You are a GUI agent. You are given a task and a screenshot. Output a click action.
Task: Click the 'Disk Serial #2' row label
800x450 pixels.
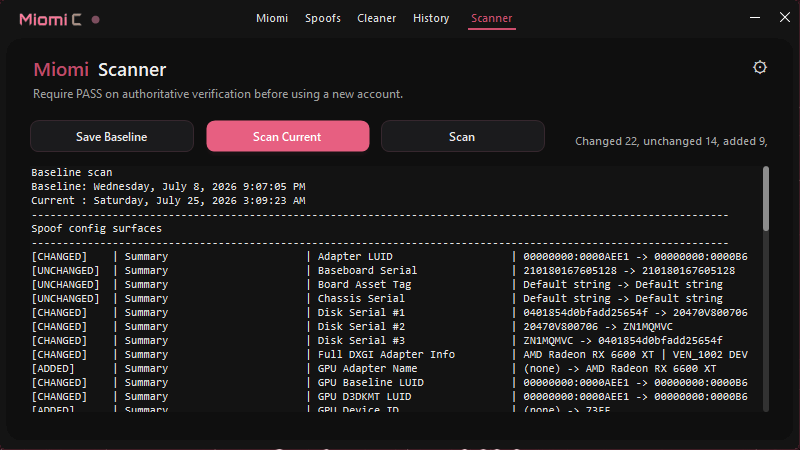click(x=361, y=327)
